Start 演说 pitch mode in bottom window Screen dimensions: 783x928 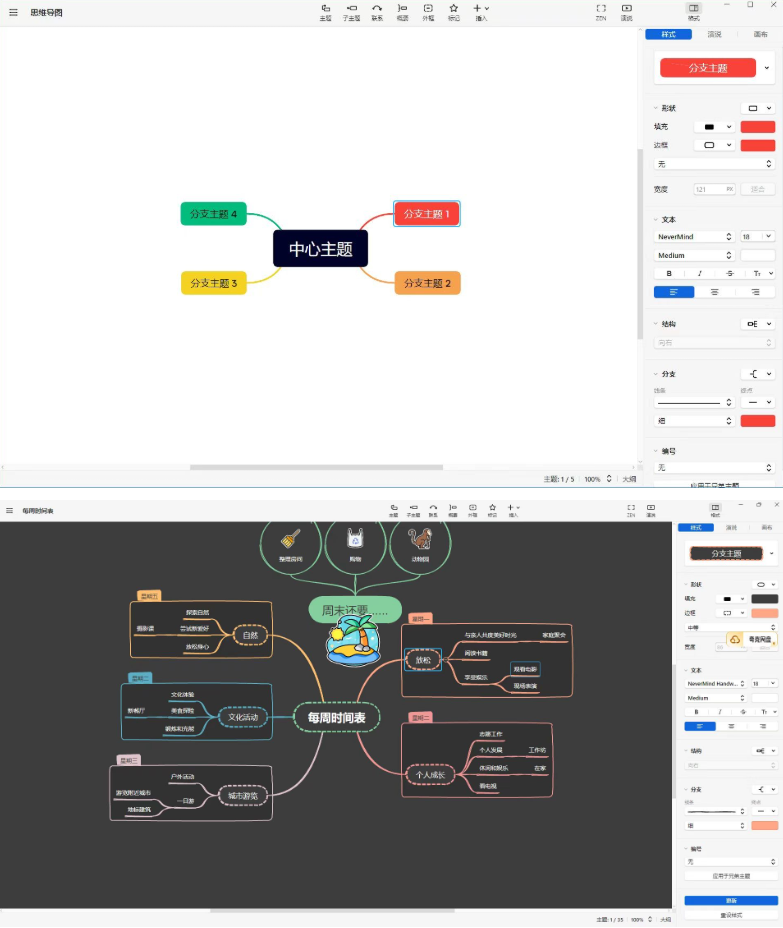pyautogui.click(x=651, y=510)
